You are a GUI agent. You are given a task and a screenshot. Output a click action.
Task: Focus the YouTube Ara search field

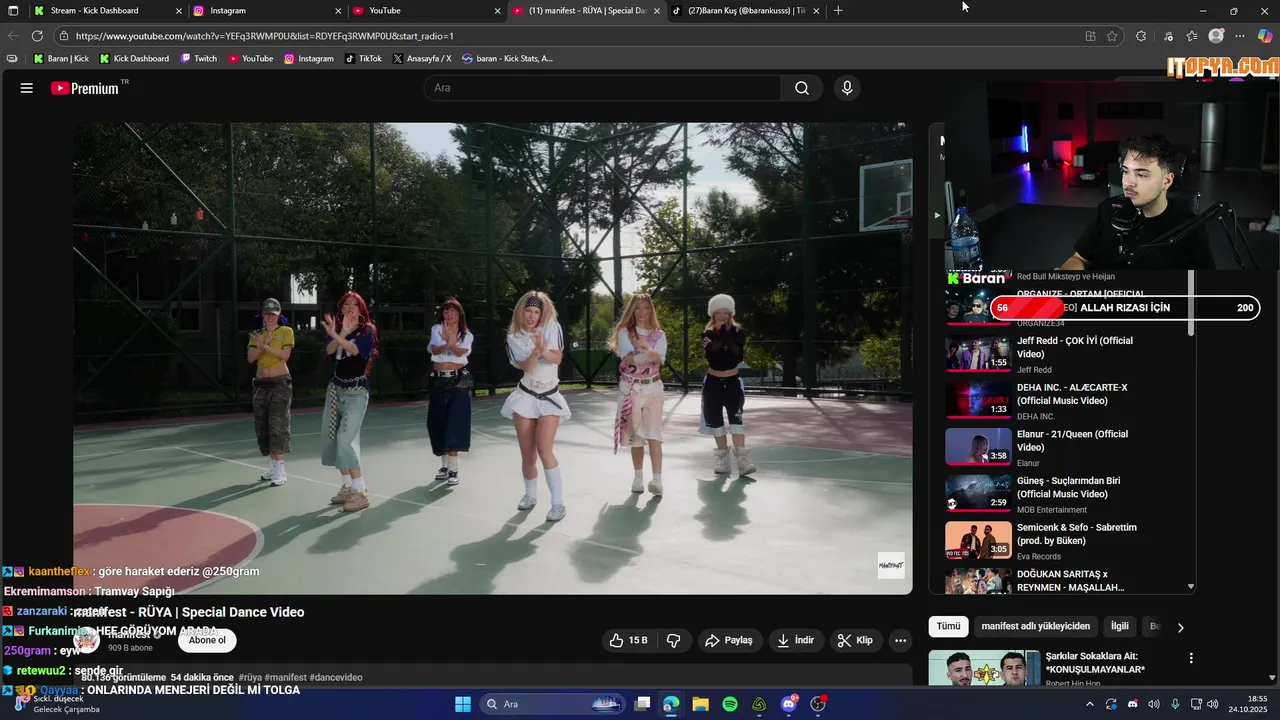pyautogui.click(x=603, y=88)
